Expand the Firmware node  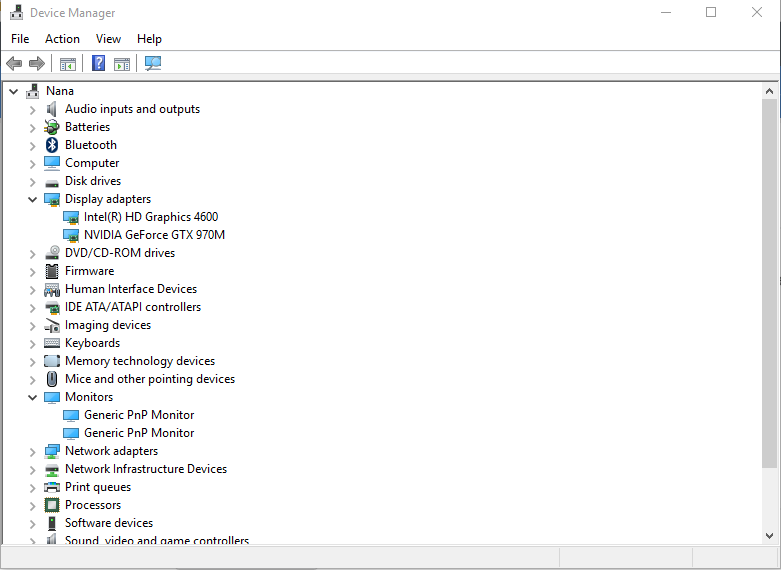click(32, 272)
